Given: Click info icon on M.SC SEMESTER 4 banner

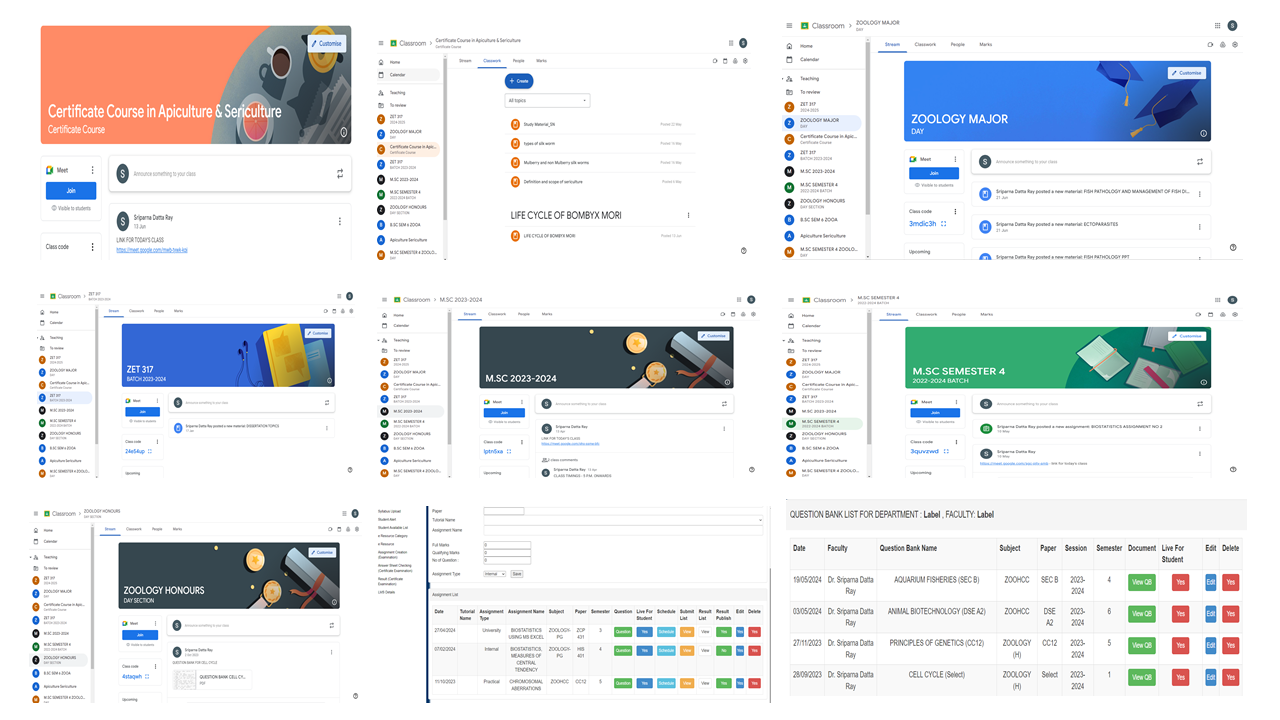Looking at the screenshot, I should [1203, 382].
